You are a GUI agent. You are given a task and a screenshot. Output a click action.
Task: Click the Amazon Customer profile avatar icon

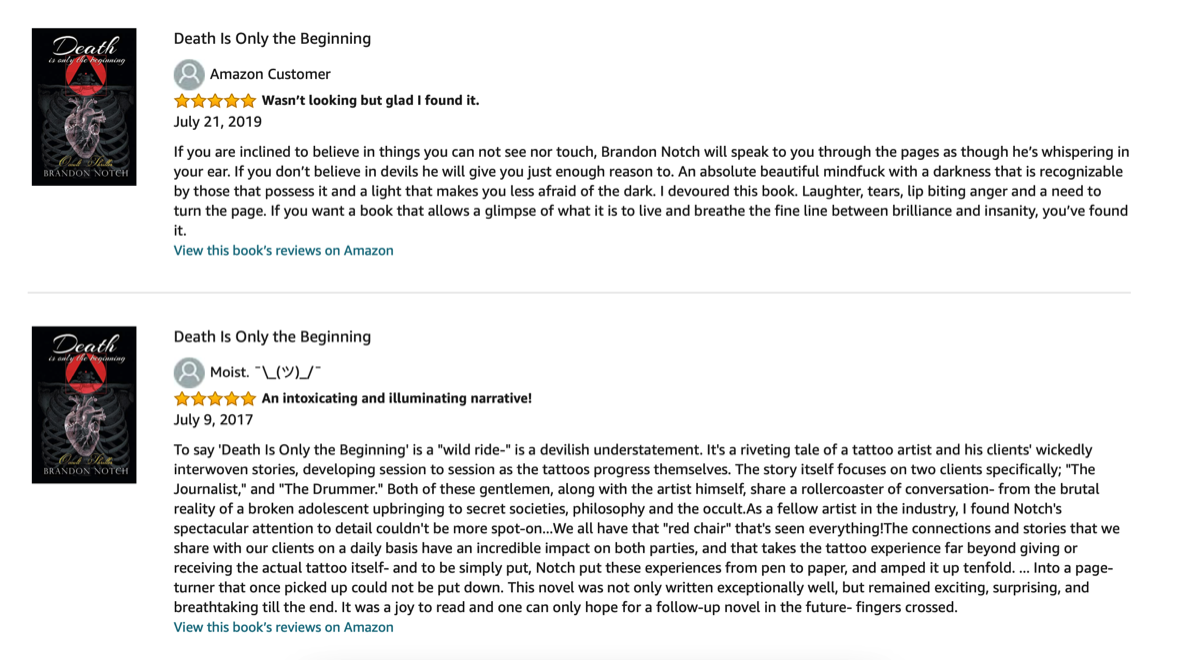(189, 75)
